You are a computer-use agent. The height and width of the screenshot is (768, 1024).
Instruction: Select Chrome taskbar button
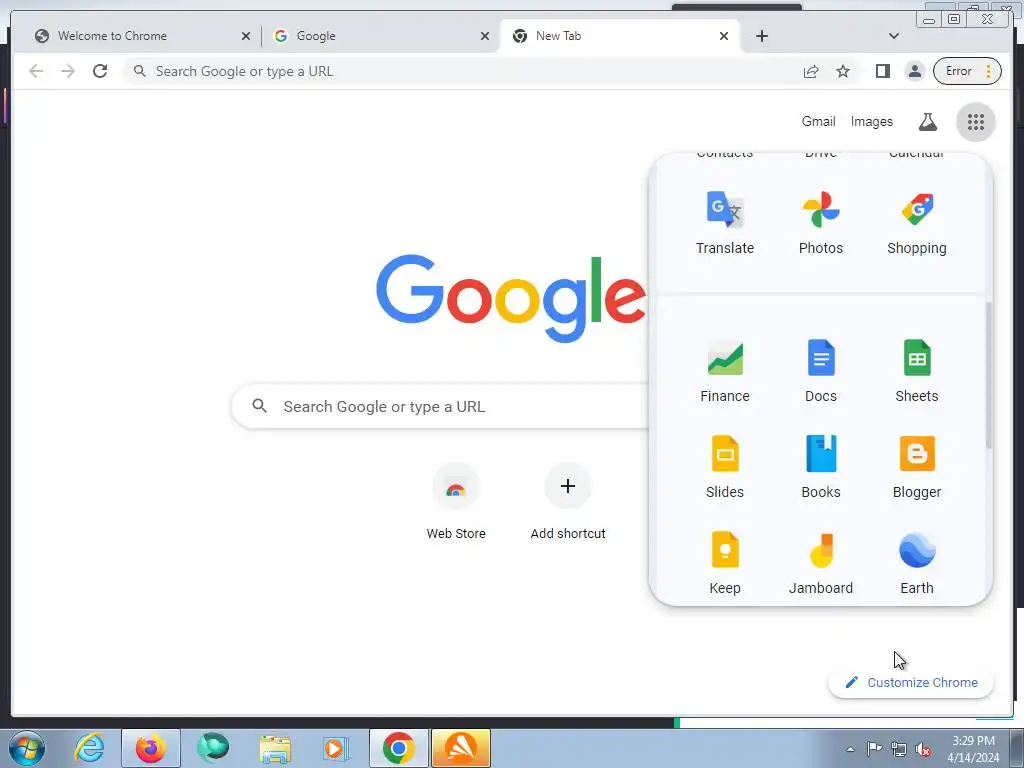[398, 748]
